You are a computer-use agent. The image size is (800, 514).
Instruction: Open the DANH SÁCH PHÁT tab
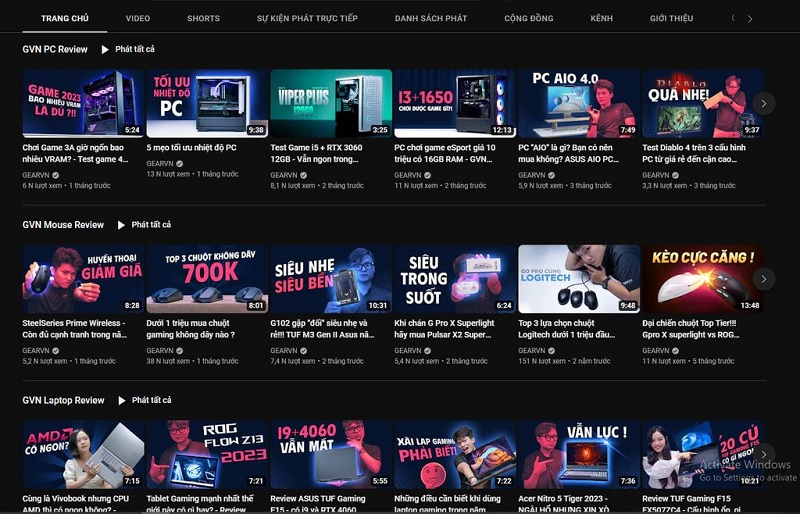point(431,18)
